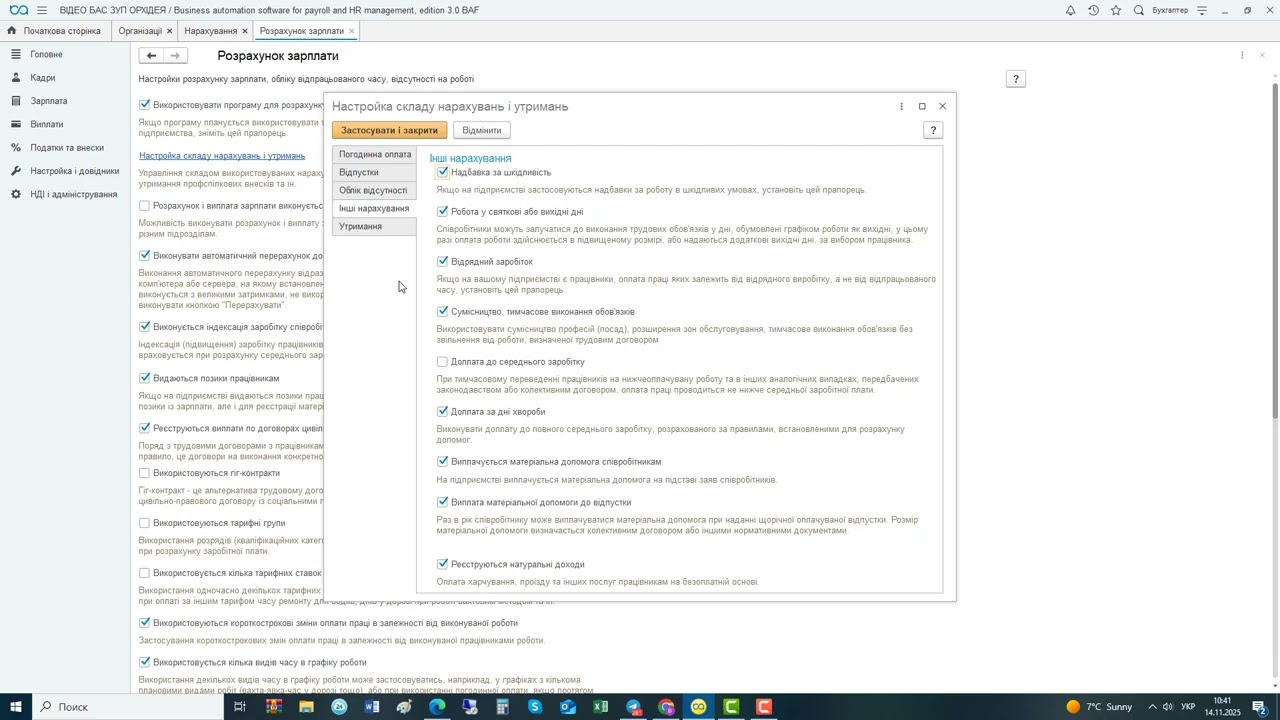The height and width of the screenshot is (720, 1280).
Task: Toggle Реєструються натуральні доходи checkbox
Action: [x=443, y=564]
